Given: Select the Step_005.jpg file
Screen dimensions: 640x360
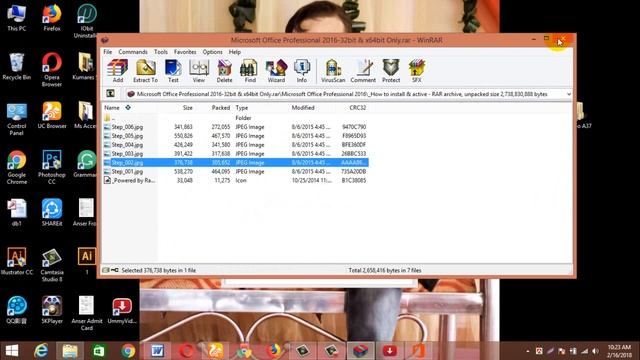Looking at the screenshot, I should 235,136.
